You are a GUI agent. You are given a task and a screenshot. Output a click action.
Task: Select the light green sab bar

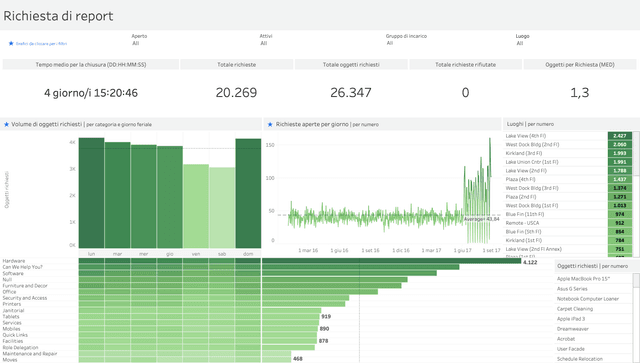pos(222,207)
